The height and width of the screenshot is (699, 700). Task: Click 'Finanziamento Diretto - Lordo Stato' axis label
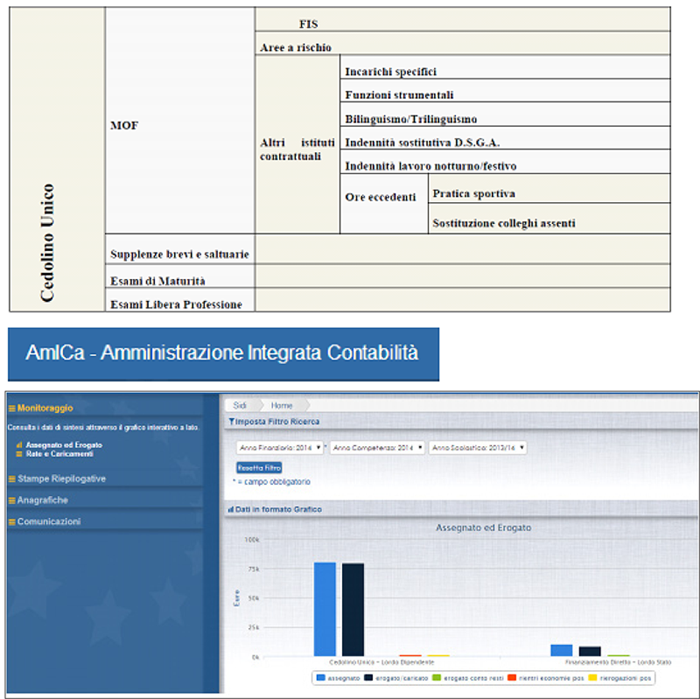618,662
